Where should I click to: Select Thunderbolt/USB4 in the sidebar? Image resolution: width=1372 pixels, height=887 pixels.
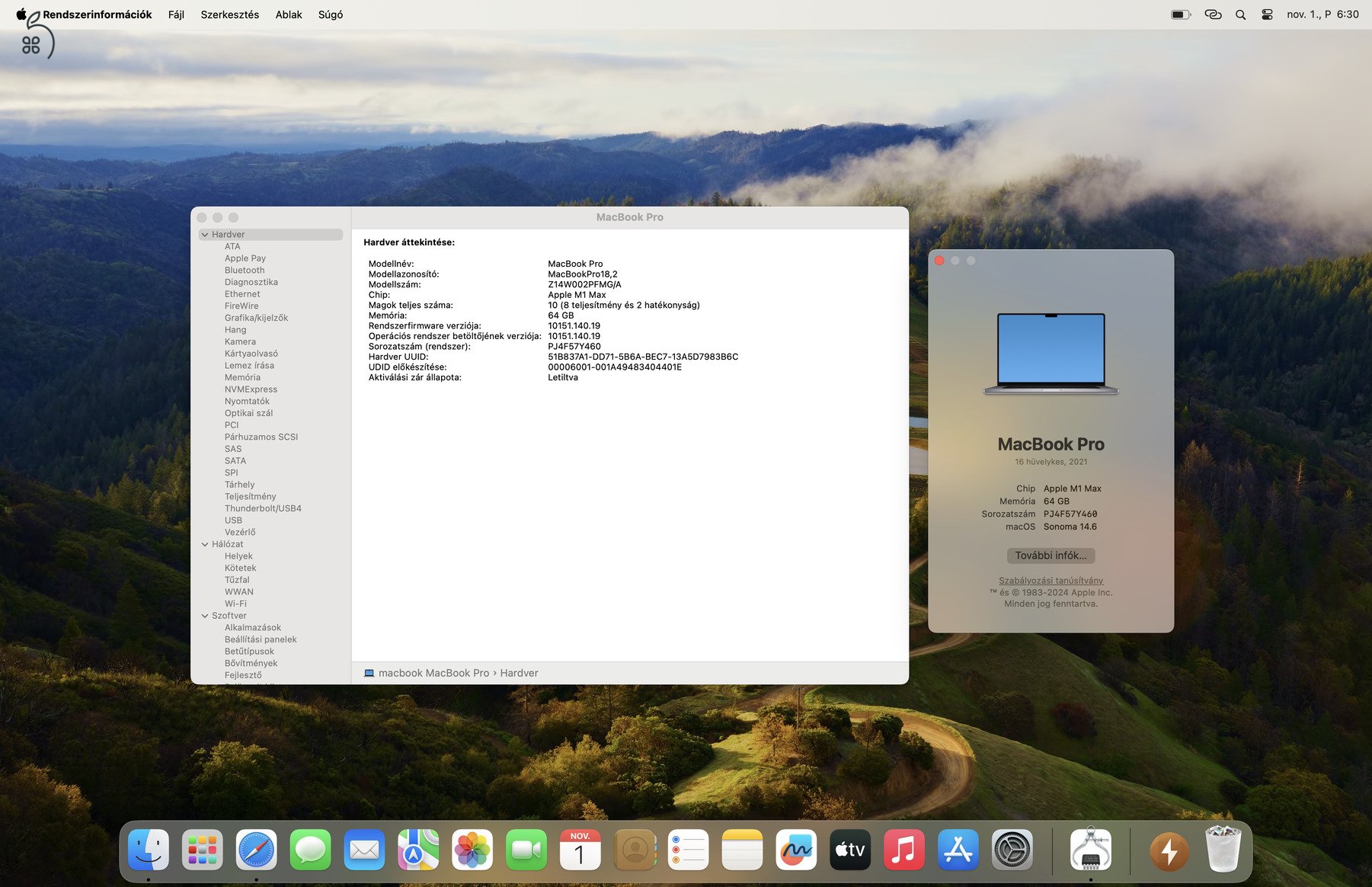[x=263, y=508]
